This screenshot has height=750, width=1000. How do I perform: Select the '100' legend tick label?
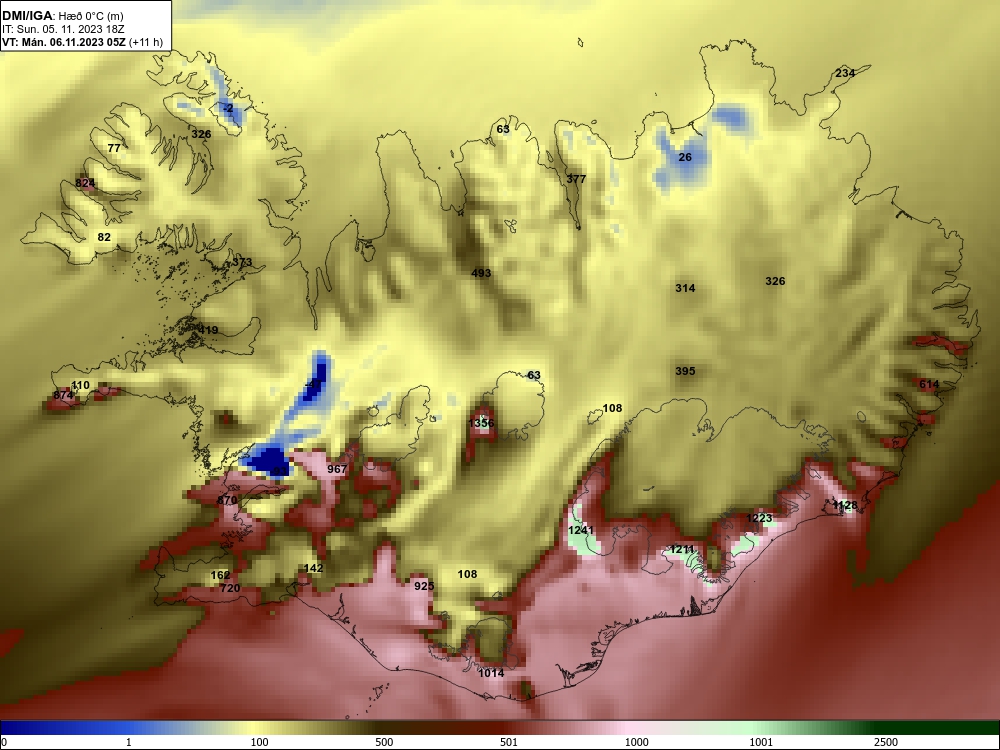[x=259, y=742]
